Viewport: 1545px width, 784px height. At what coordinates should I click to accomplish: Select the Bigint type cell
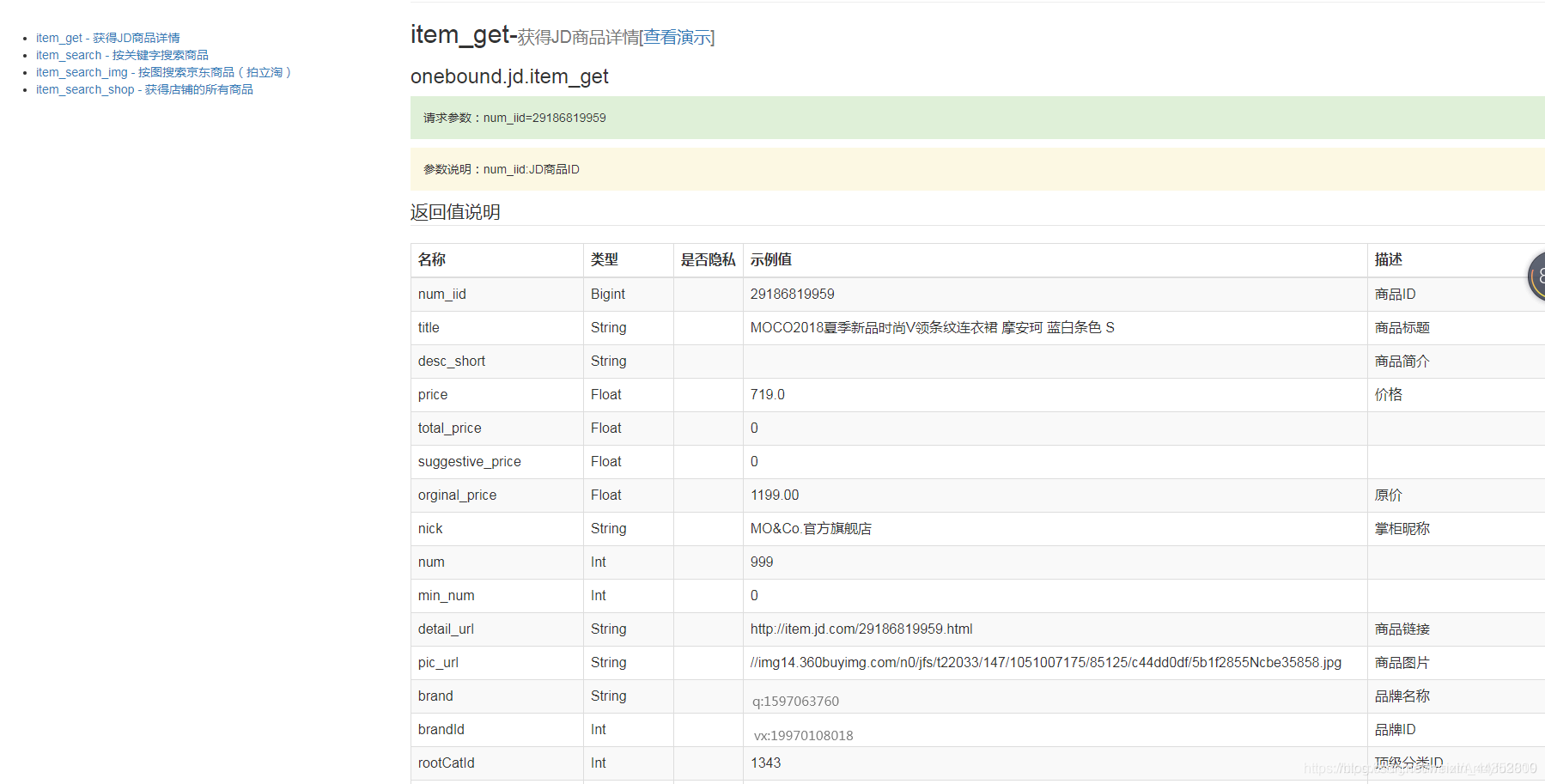(x=629, y=295)
